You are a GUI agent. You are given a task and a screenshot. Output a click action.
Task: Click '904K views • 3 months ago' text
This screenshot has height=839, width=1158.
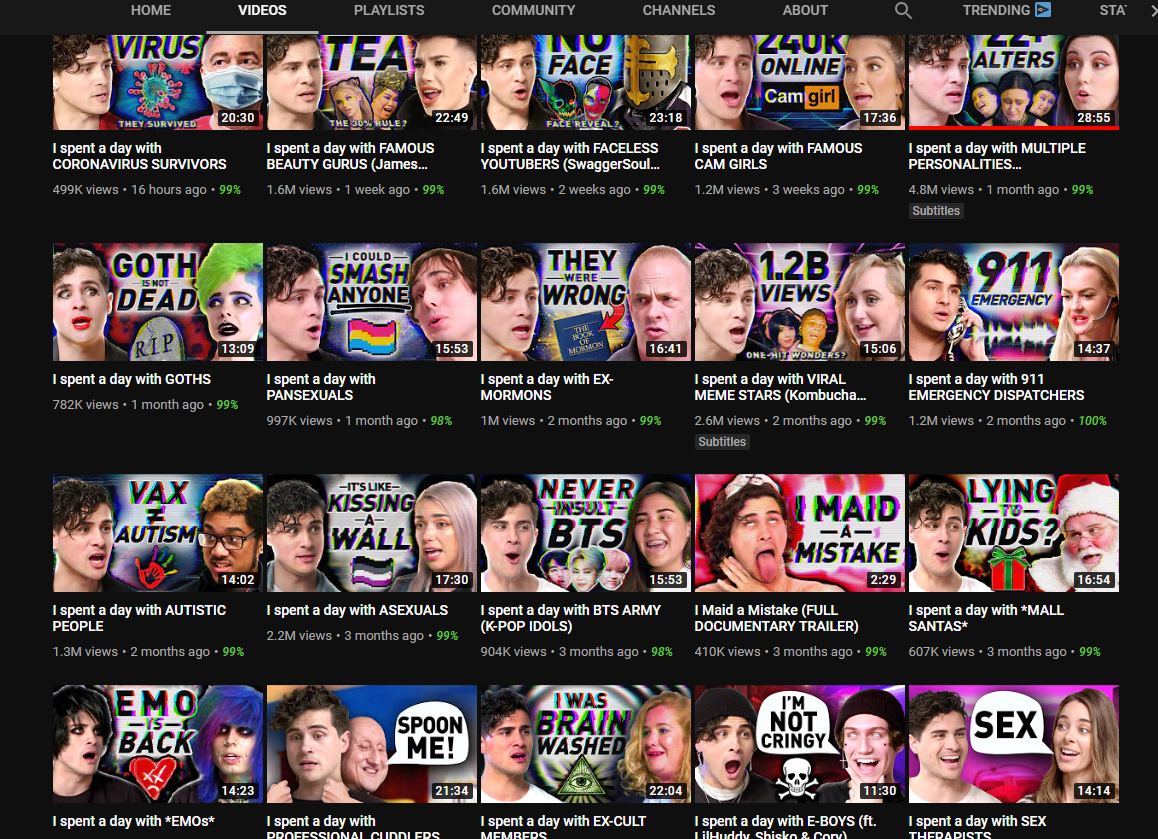[559, 652]
